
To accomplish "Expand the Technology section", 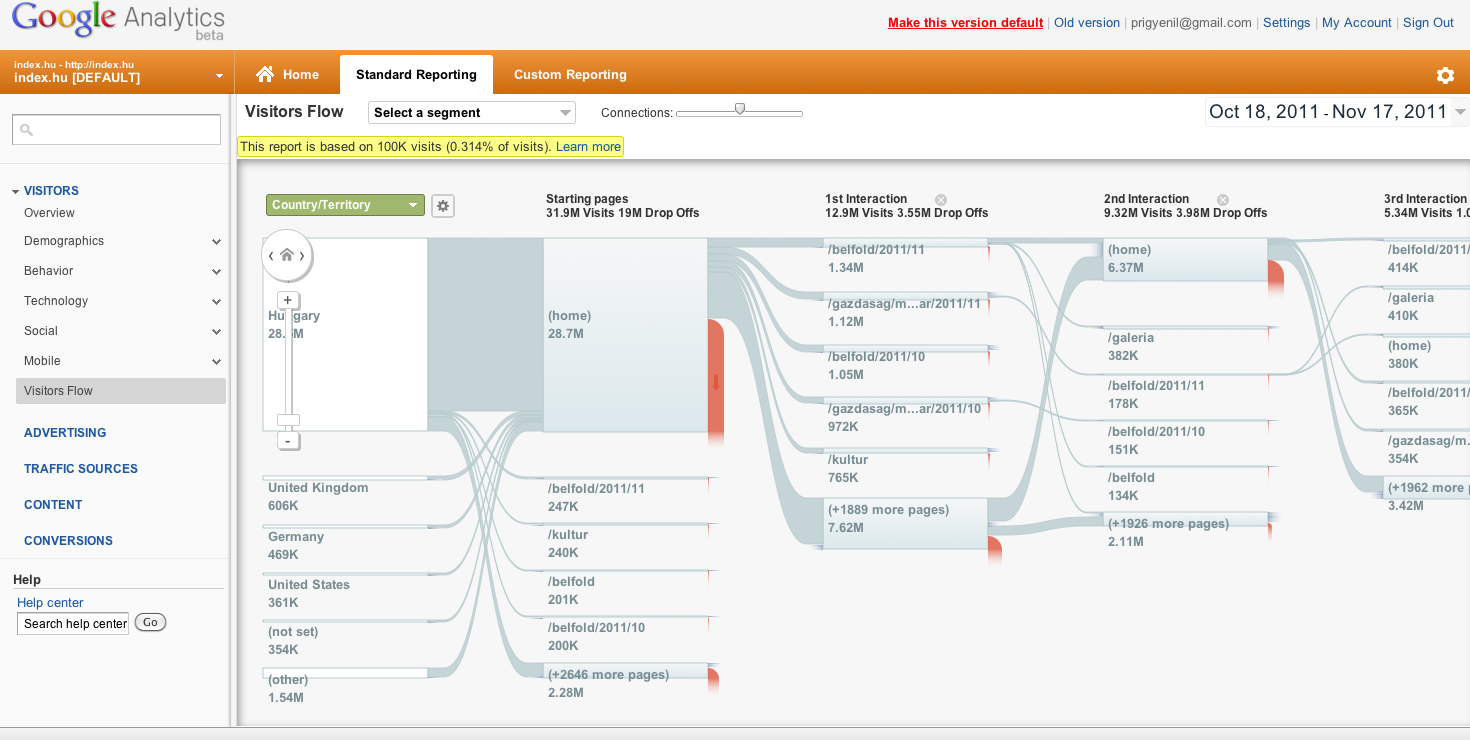I will [x=217, y=302].
